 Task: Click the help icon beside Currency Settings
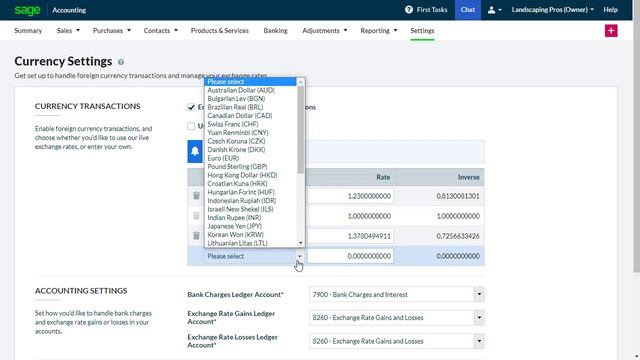coord(121,62)
